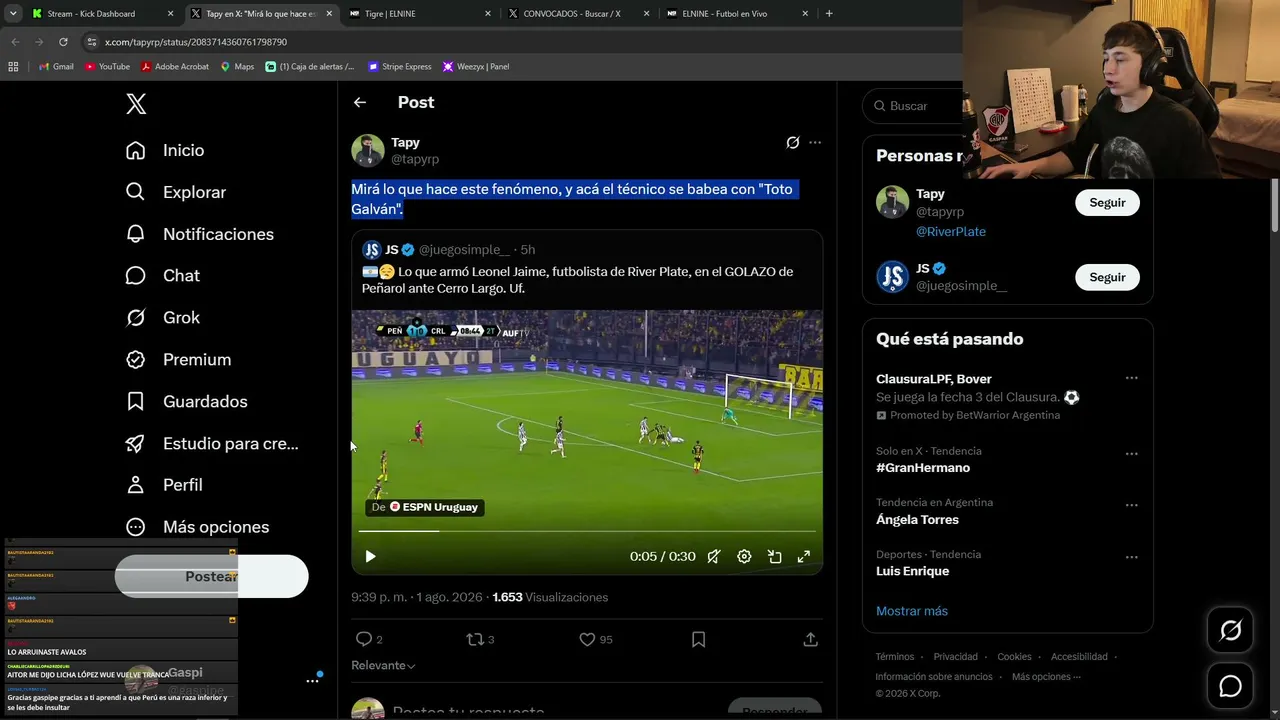This screenshot has height=720, width=1280.
Task: Click the back arrow next to Post
Action: [x=360, y=102]
